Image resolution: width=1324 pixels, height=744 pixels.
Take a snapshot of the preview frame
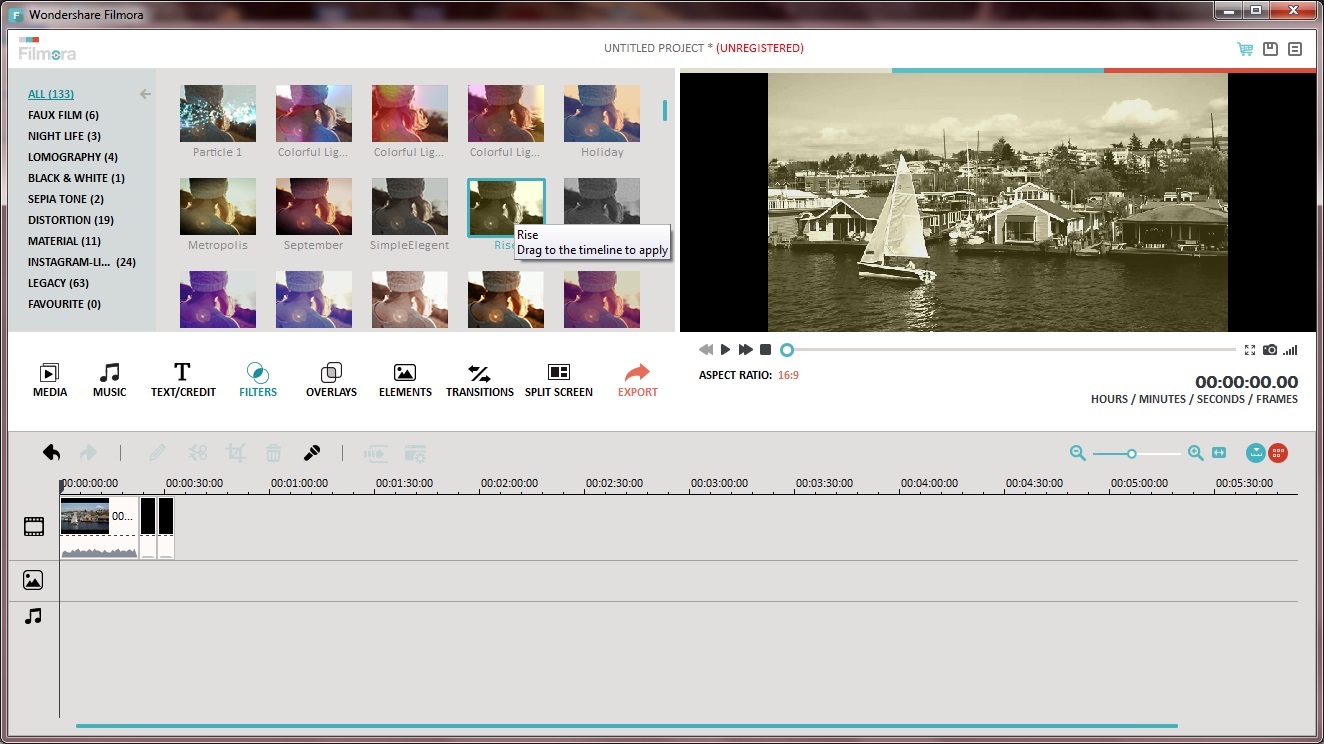point(1270,349)
